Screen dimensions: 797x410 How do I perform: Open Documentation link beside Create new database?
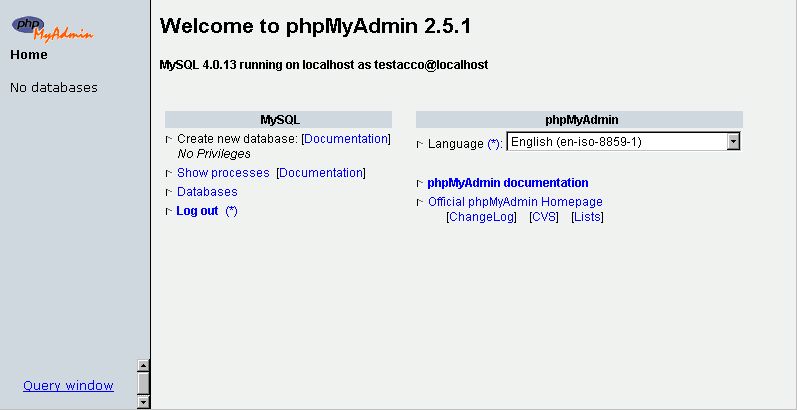pyautogui.click(x=346, y=139)
